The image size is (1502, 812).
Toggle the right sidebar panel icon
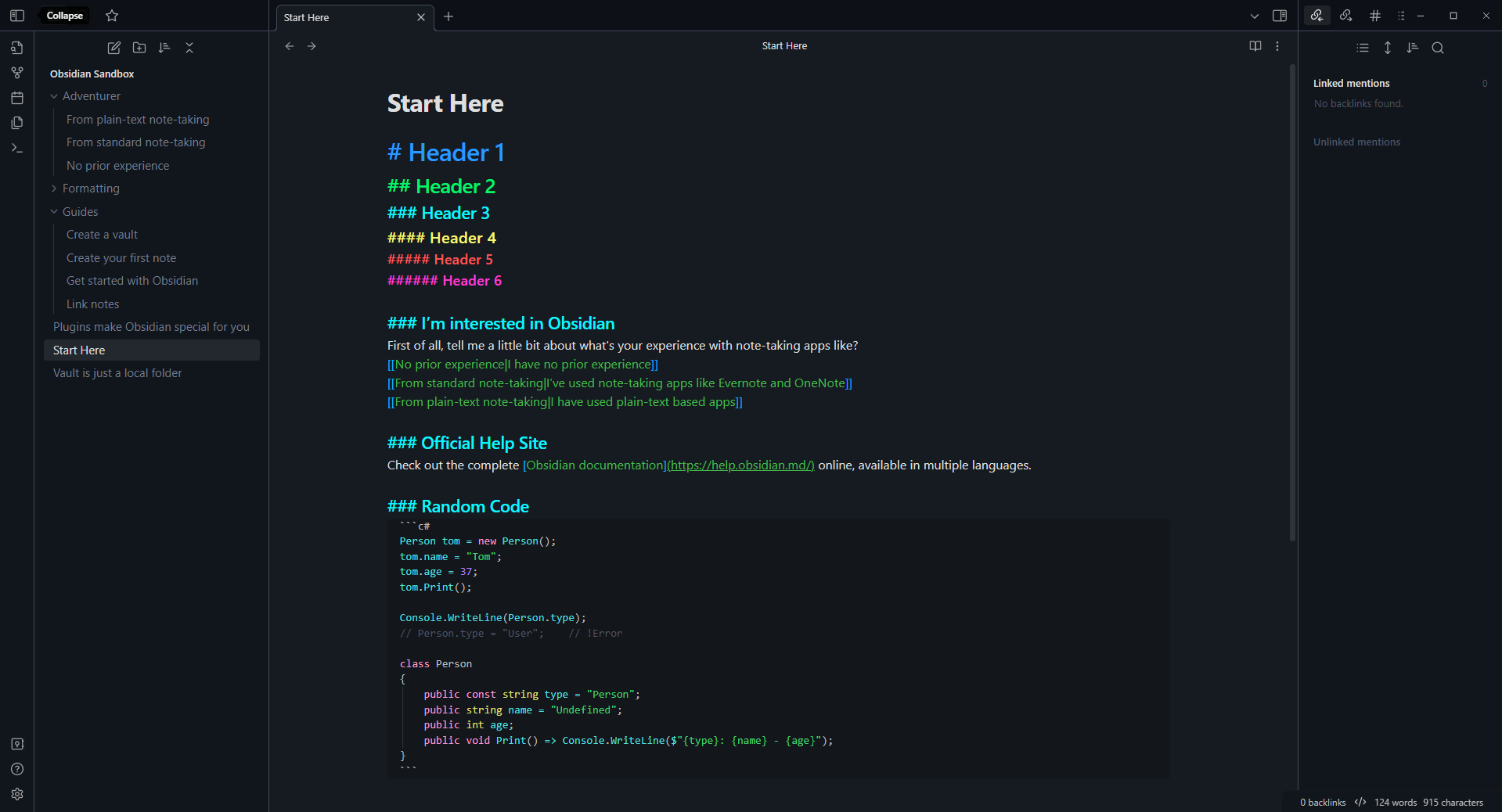pyautogui.click(x=1280, y=16)
